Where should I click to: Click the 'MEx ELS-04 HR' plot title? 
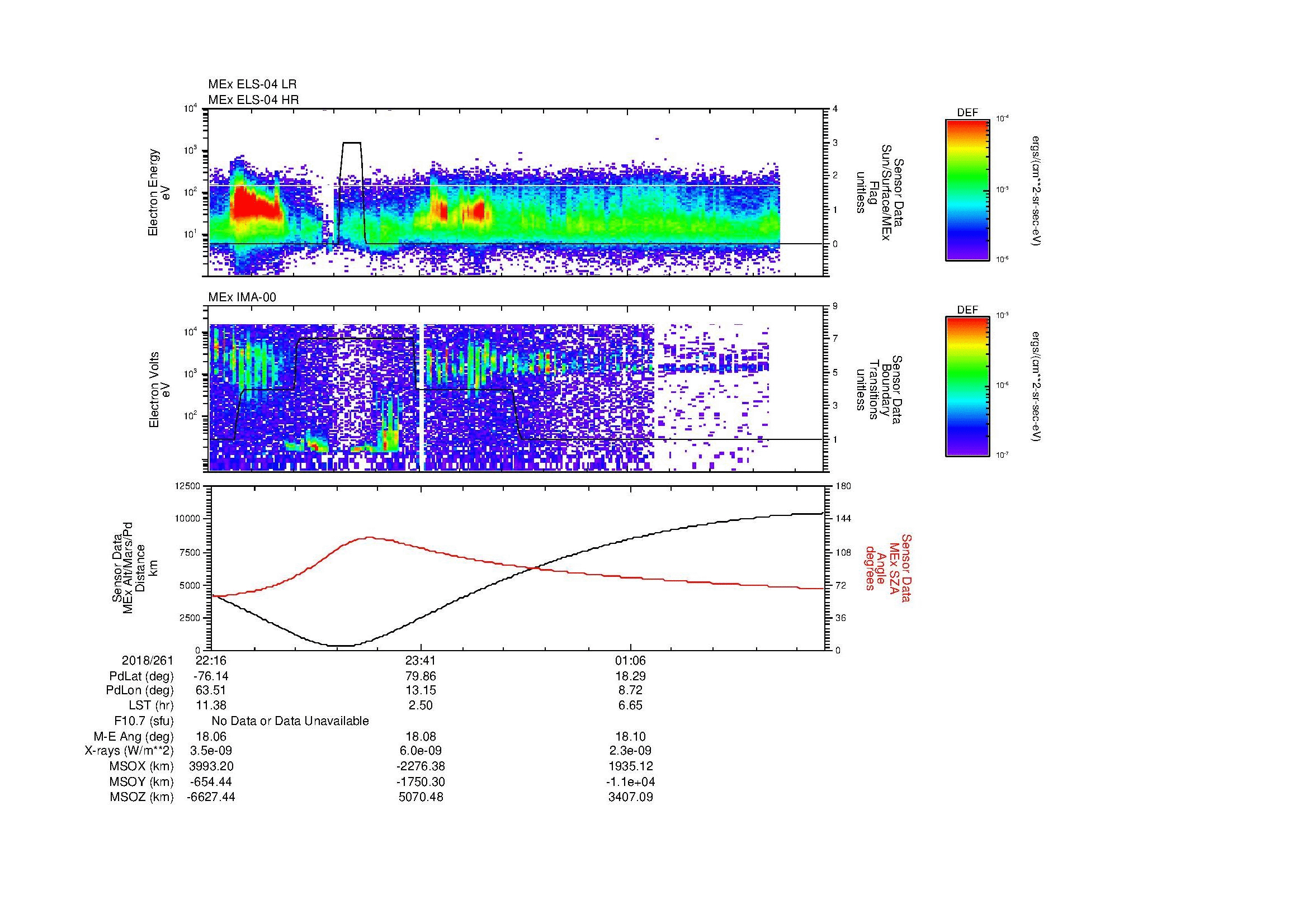(x=253, y=100)
